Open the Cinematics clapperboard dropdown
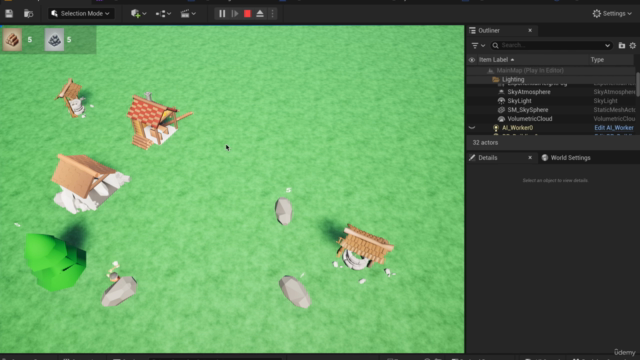 click(188, 14)
